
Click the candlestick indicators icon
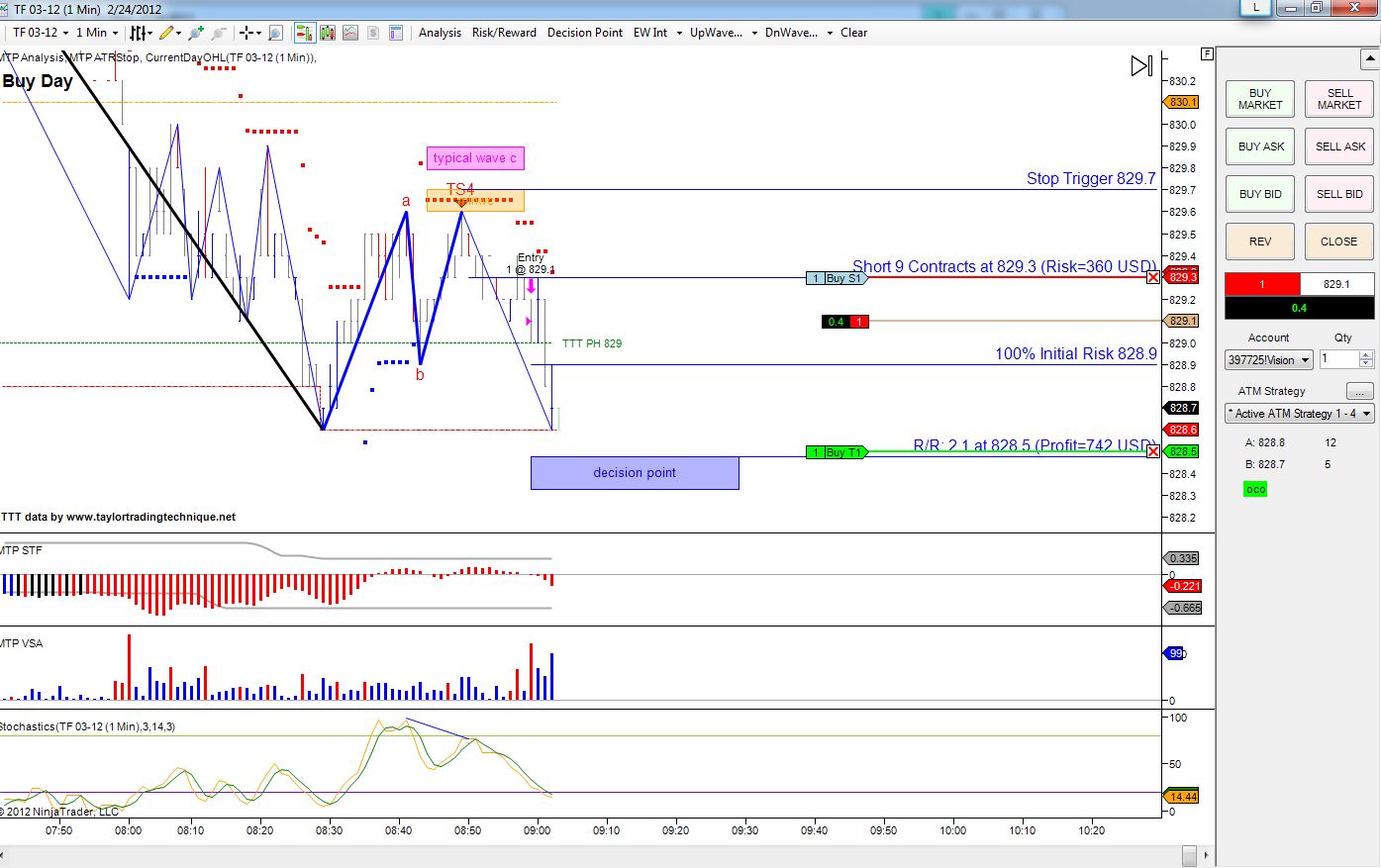pyautogui.click(x=328, y=33)
